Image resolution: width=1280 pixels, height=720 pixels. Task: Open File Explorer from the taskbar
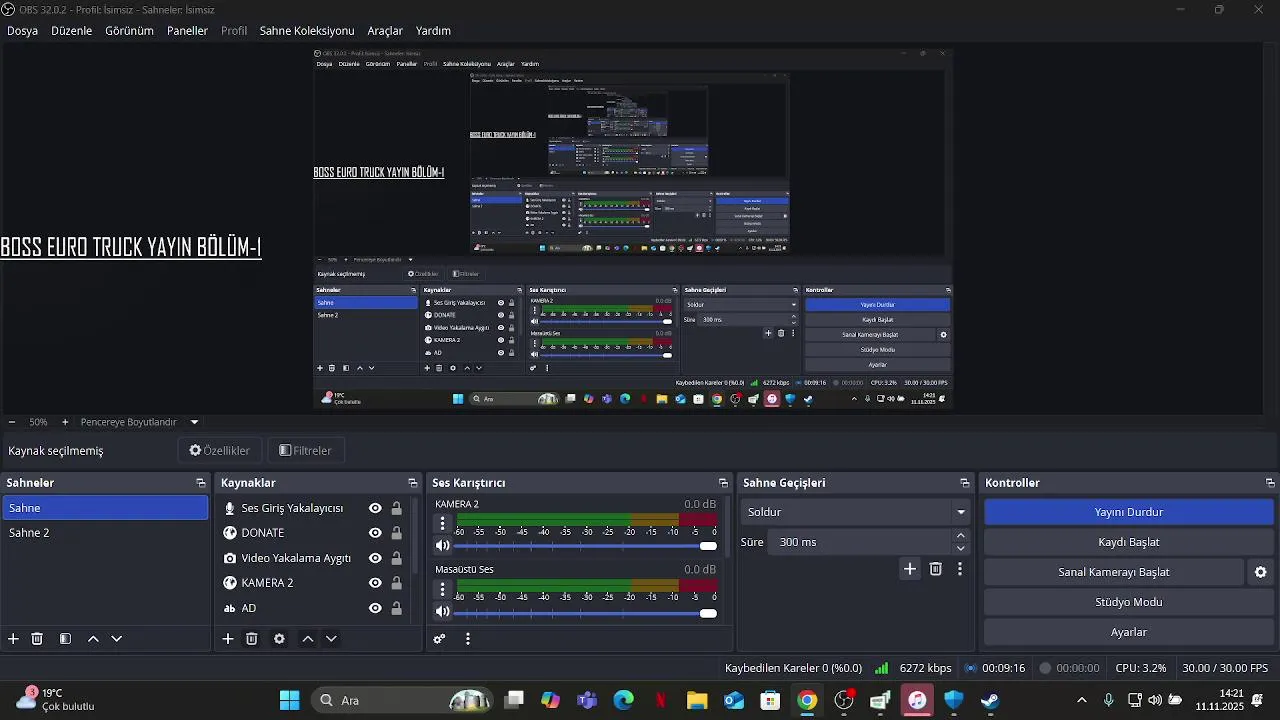click(697, 700)
